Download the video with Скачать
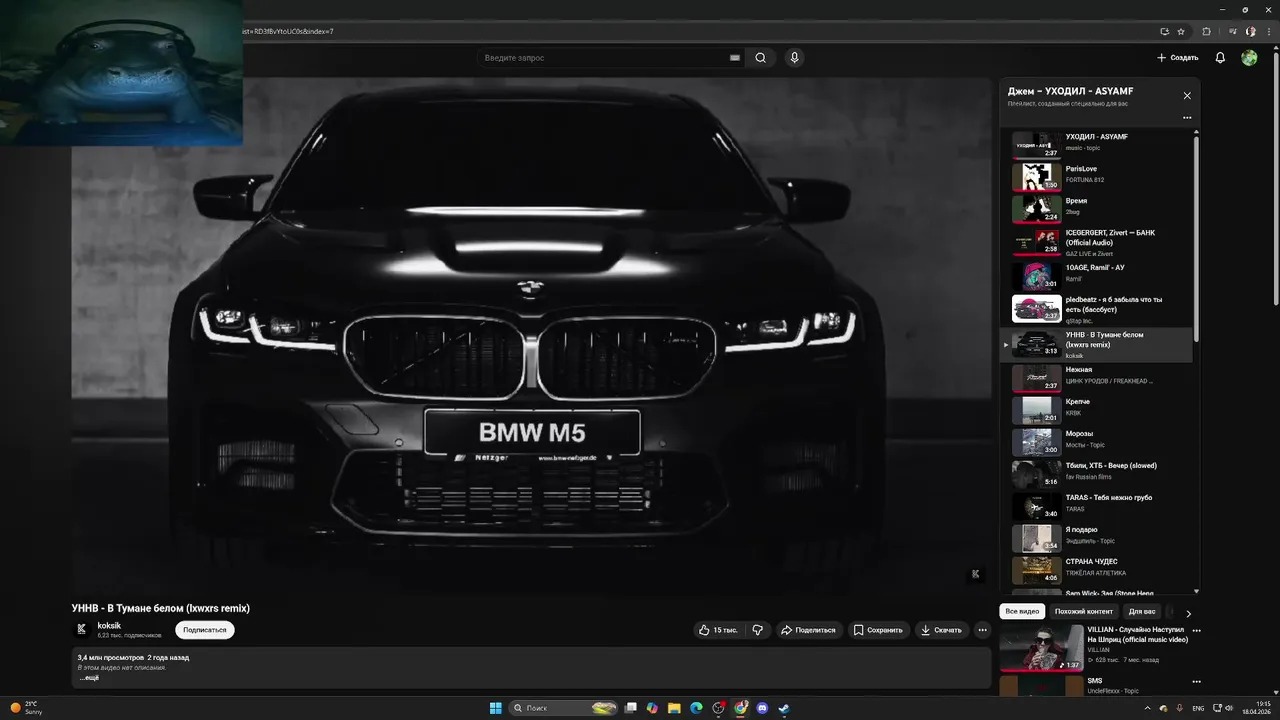The height and width of the screenshot is (720, 1280). tap(942, 630)
